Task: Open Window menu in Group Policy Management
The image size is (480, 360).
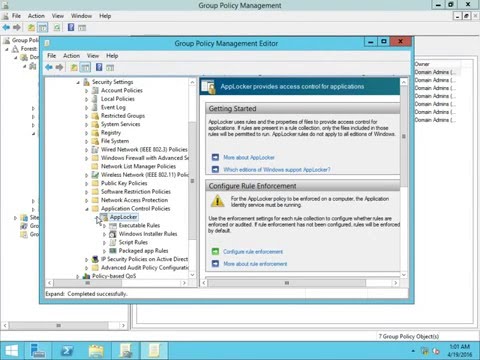Action: (81, 16)
